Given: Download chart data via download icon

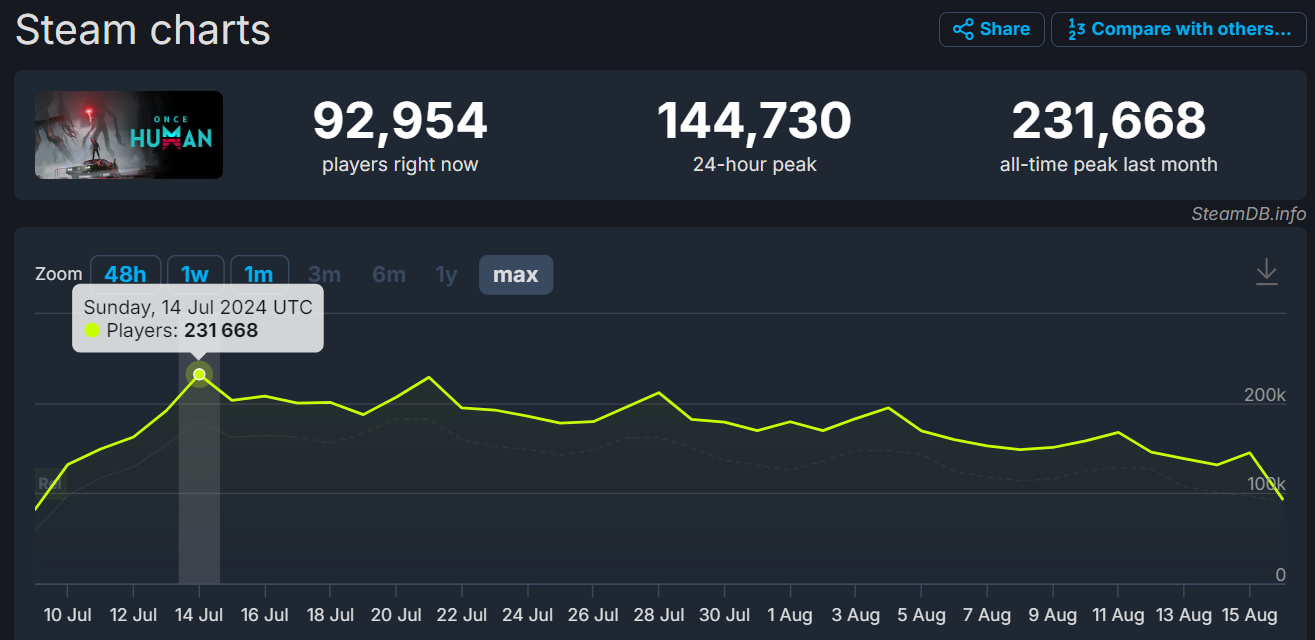Looking at the screenshot, I should (x=1267, y=272).
